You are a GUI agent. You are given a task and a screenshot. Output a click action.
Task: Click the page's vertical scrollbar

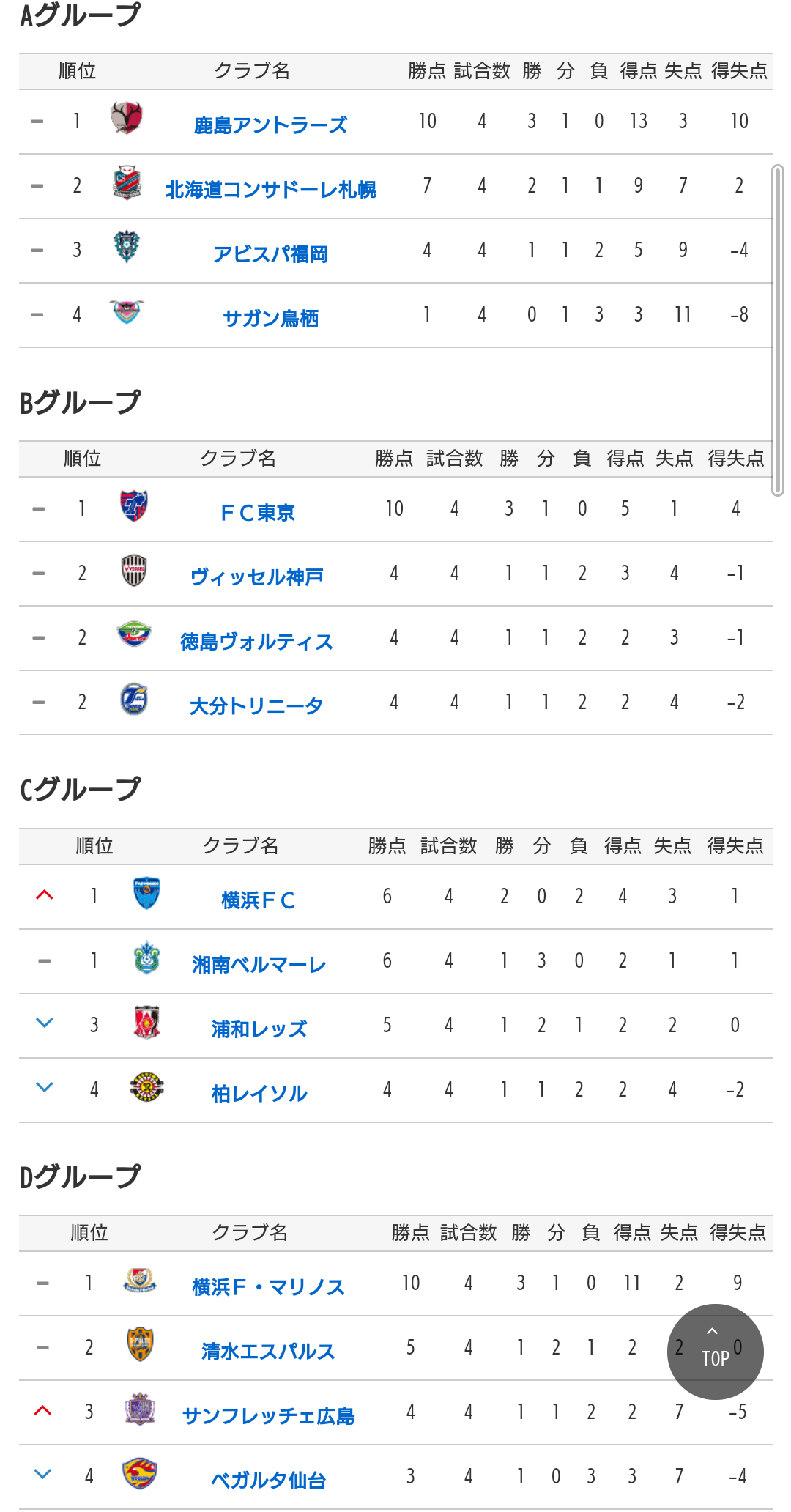778,330
